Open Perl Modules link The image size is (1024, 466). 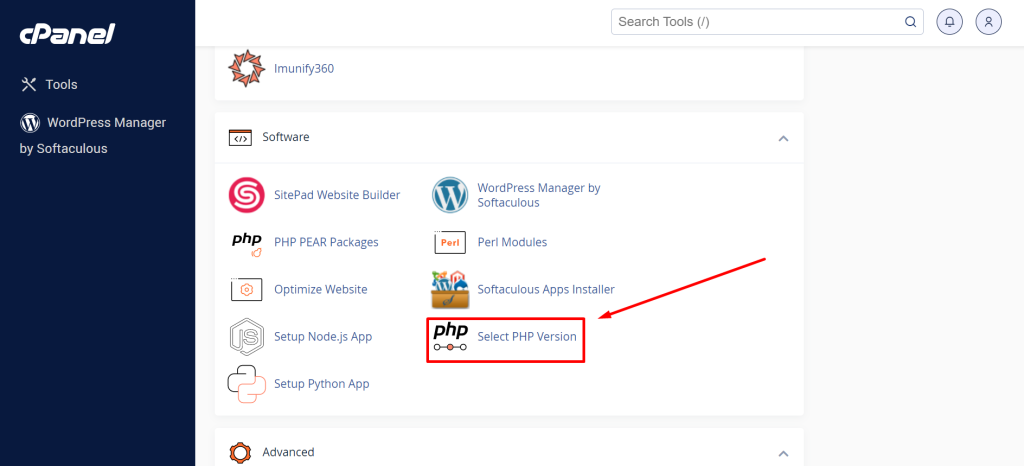coord(512,242)
